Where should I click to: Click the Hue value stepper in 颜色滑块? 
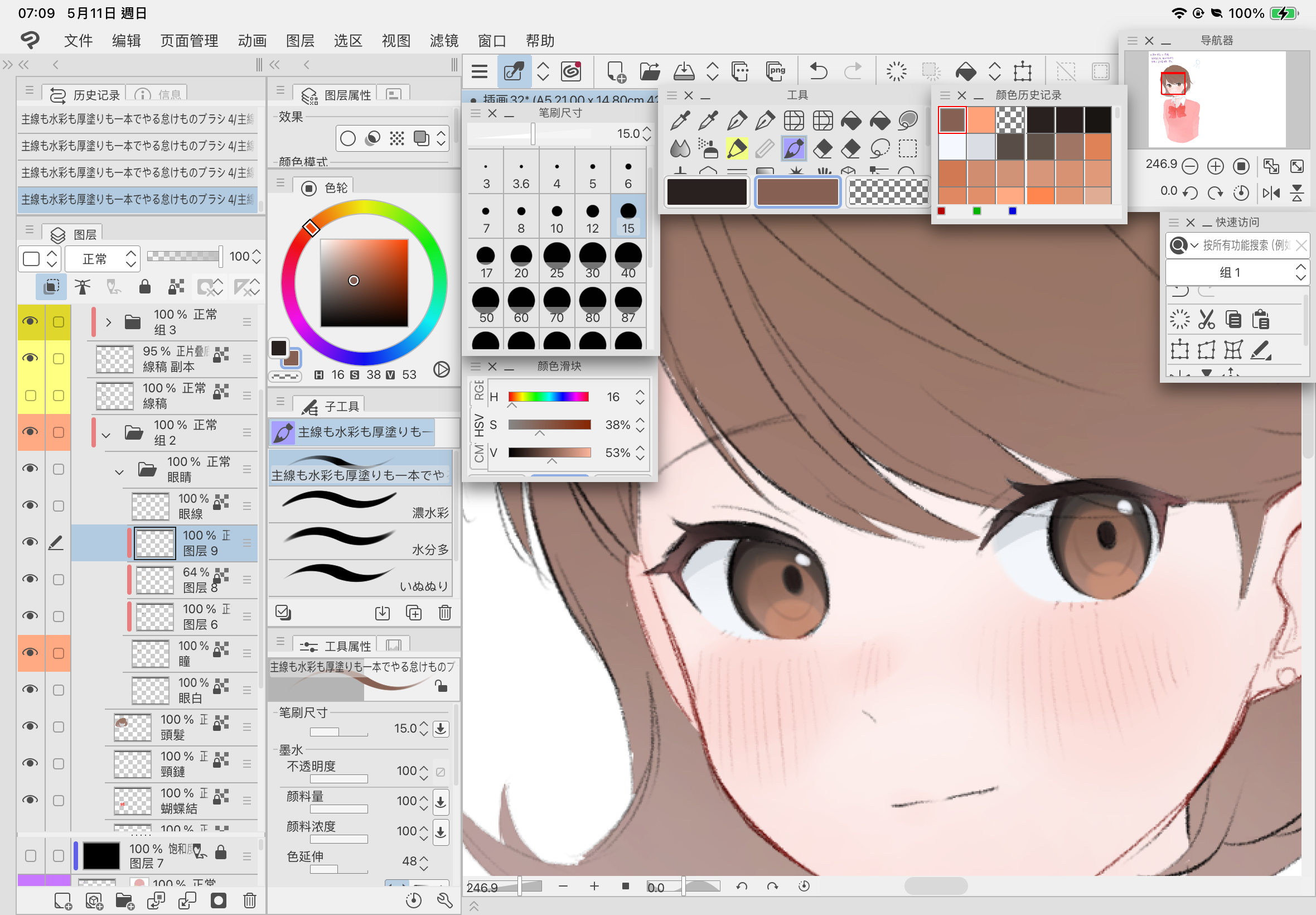tap(640, 397)
